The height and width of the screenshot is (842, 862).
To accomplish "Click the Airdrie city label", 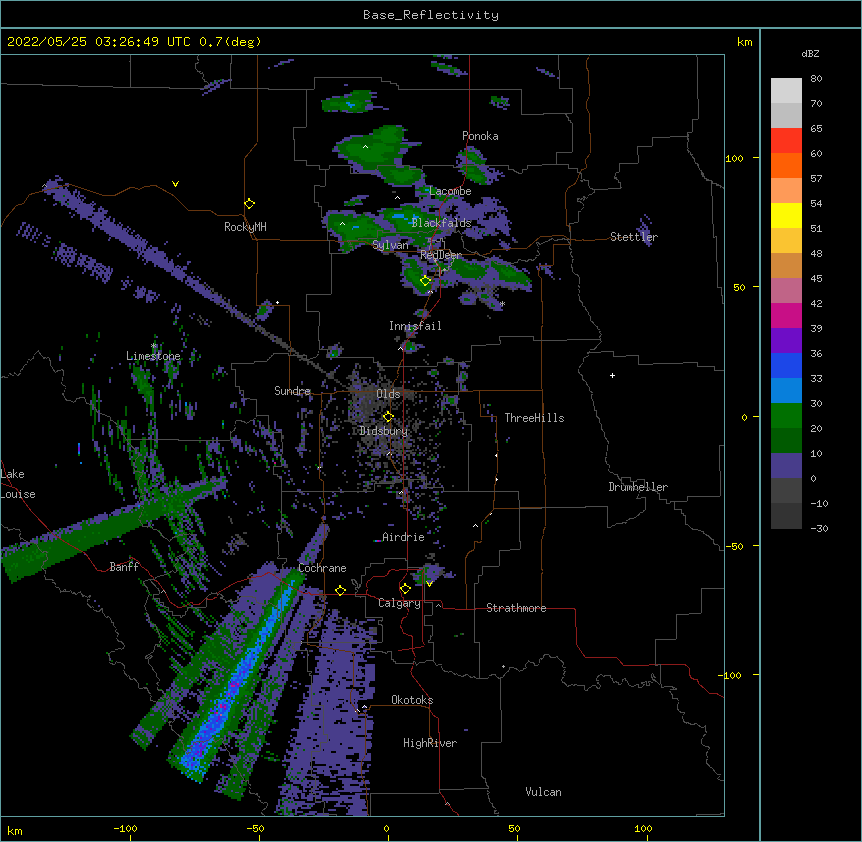I will [403, 537].
